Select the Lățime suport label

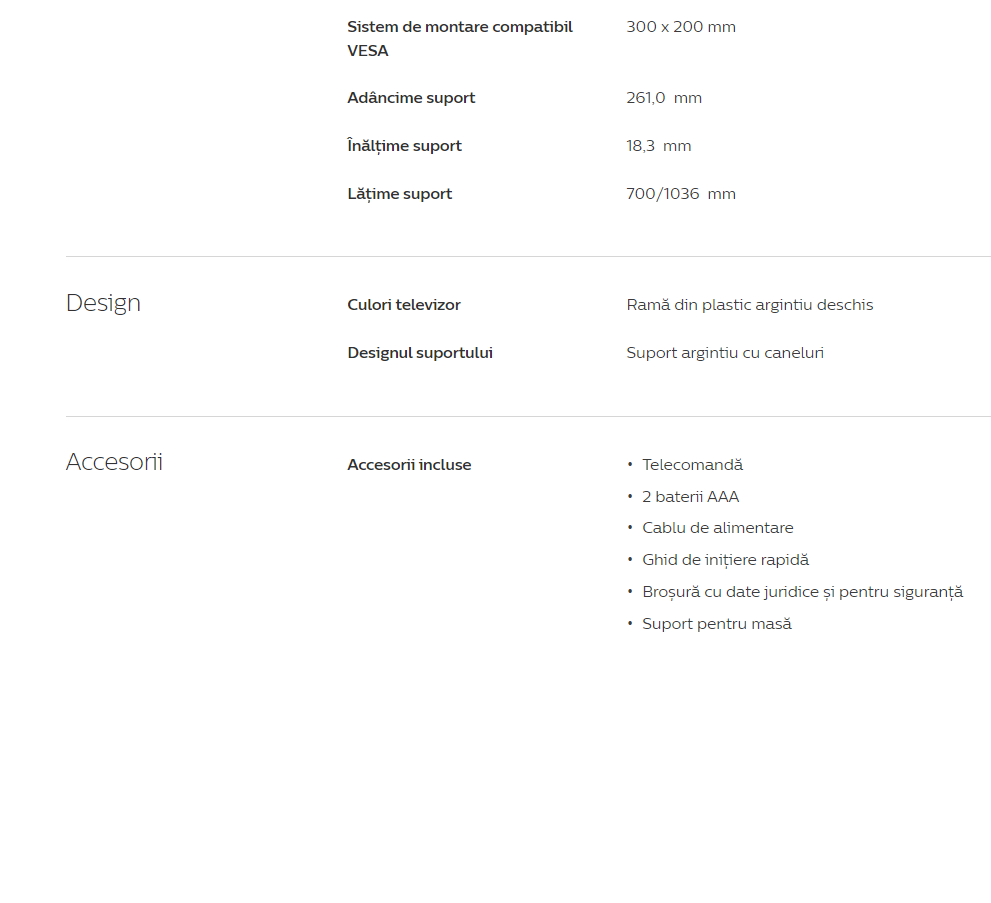pyautogui.click(x=399, y=194)
